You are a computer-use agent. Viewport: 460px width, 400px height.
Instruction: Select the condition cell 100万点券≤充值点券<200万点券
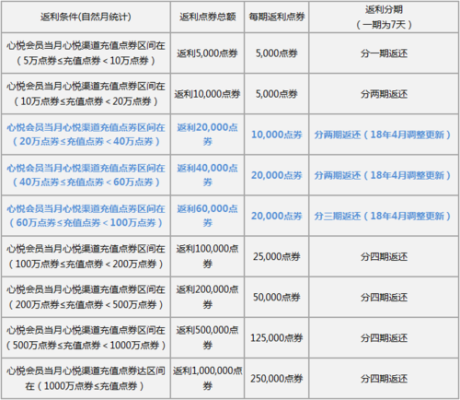click(86, 256)
